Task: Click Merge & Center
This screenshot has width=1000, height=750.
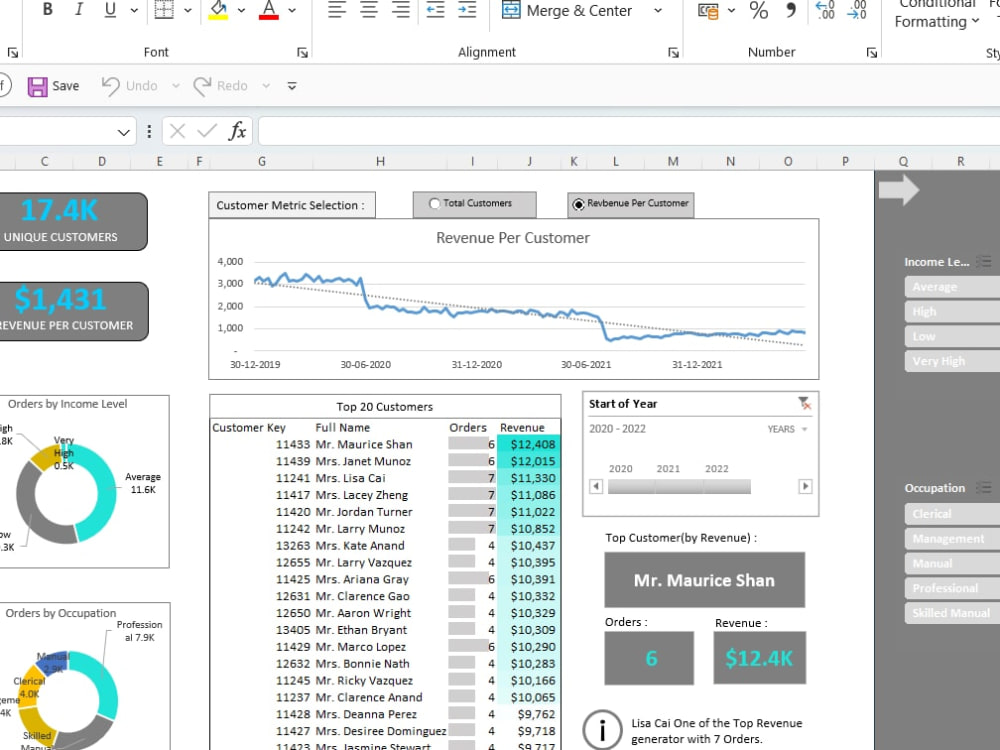Action: point(567,11)
